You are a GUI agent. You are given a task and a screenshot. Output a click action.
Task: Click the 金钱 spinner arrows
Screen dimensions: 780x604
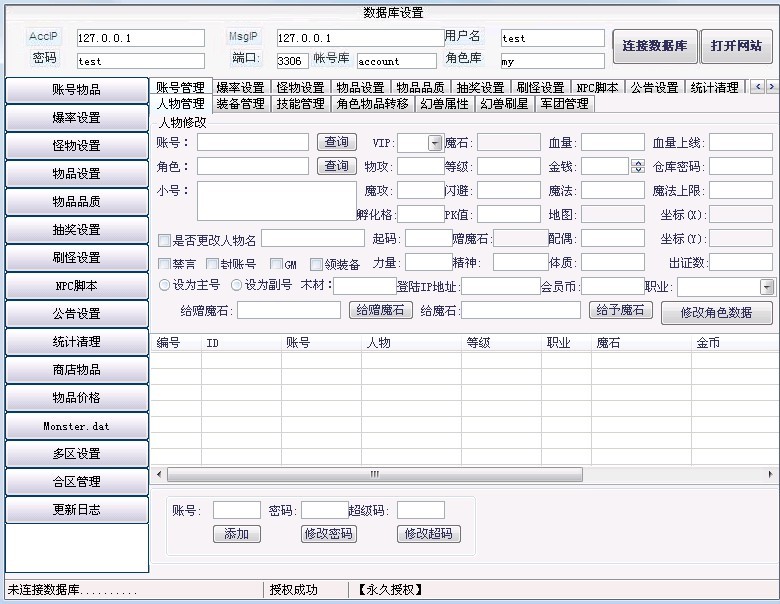(638, 166)
